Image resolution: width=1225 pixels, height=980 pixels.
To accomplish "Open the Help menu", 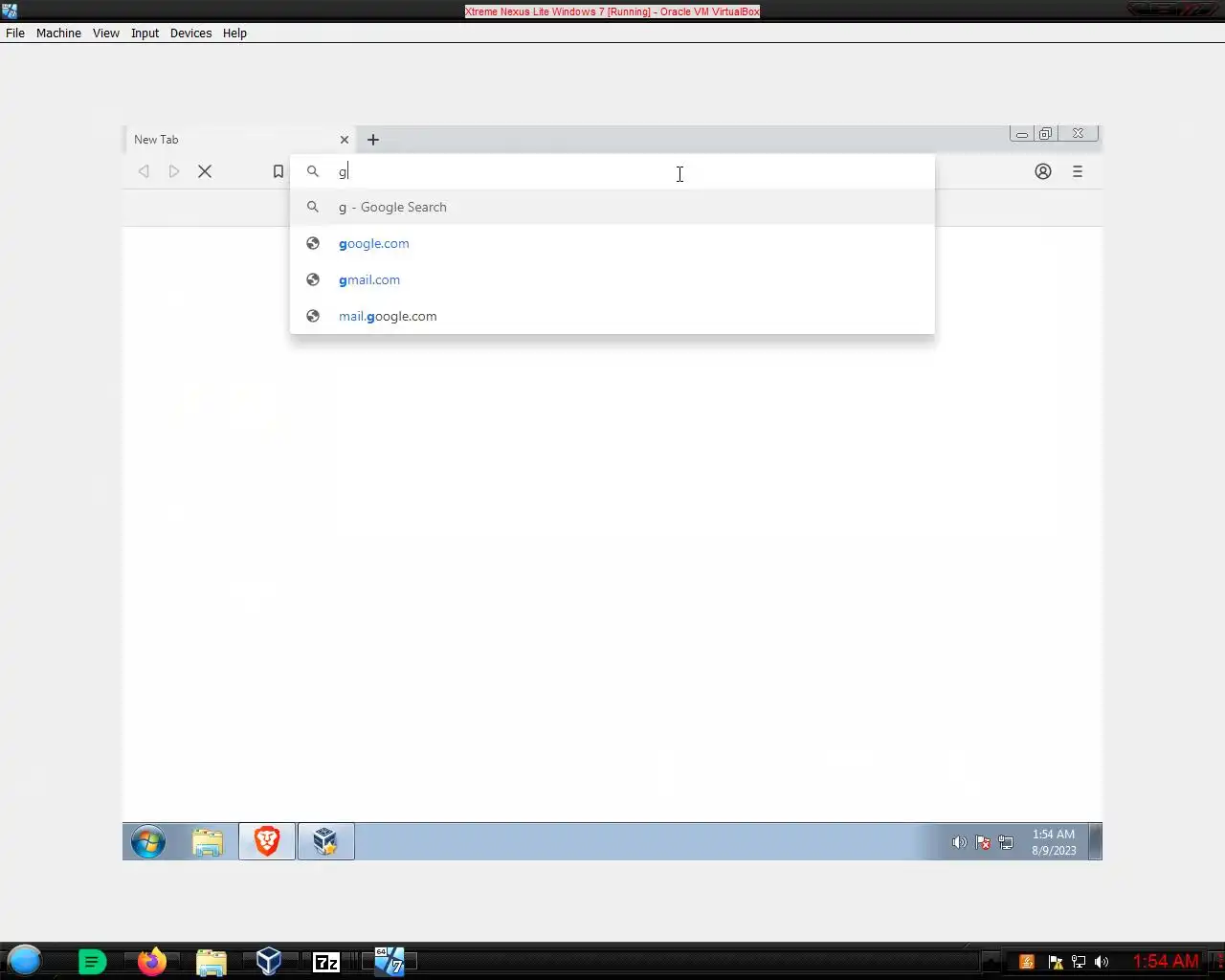I will pos(234,33).
